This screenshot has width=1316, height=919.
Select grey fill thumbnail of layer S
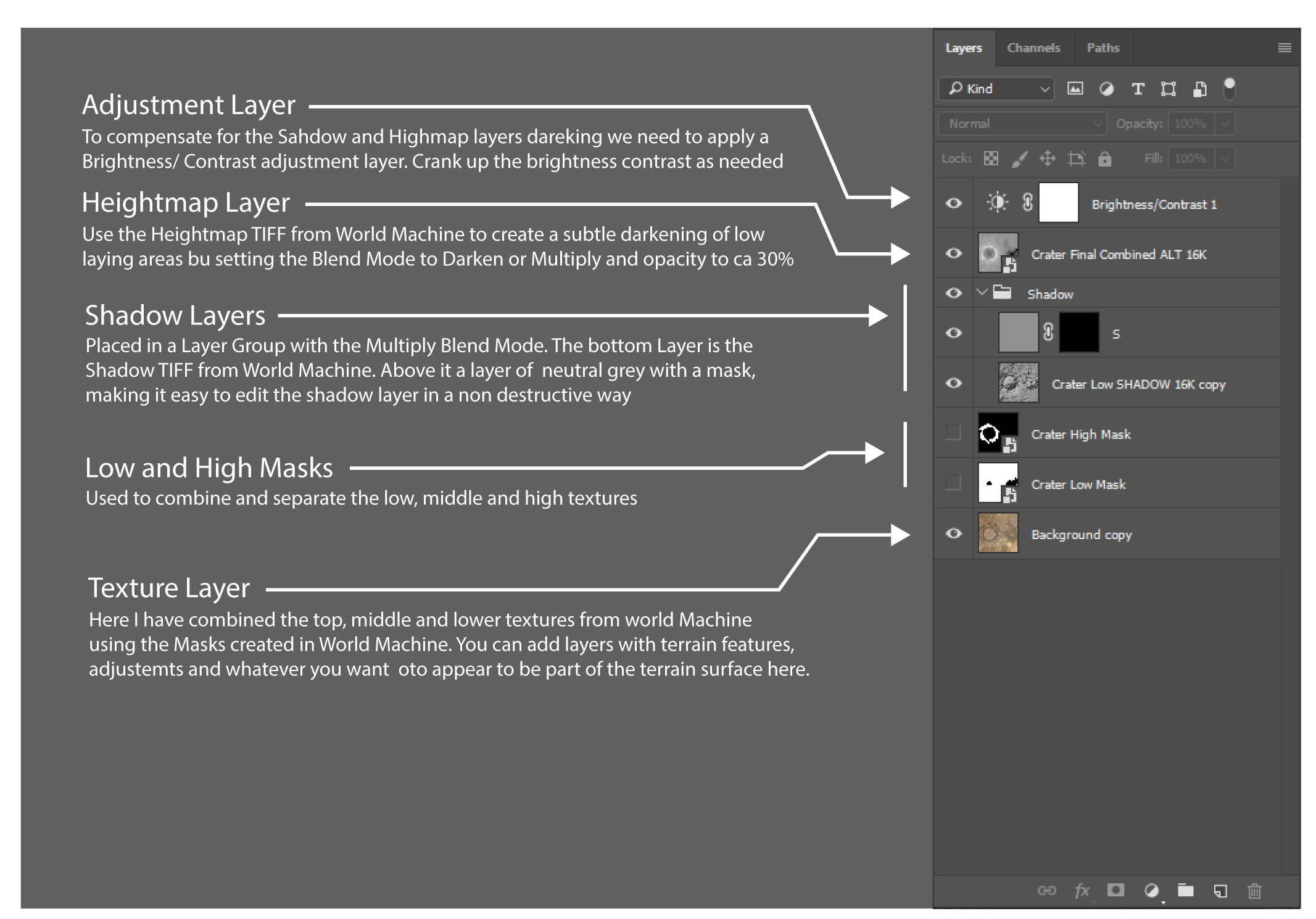tap(1018, 332)
